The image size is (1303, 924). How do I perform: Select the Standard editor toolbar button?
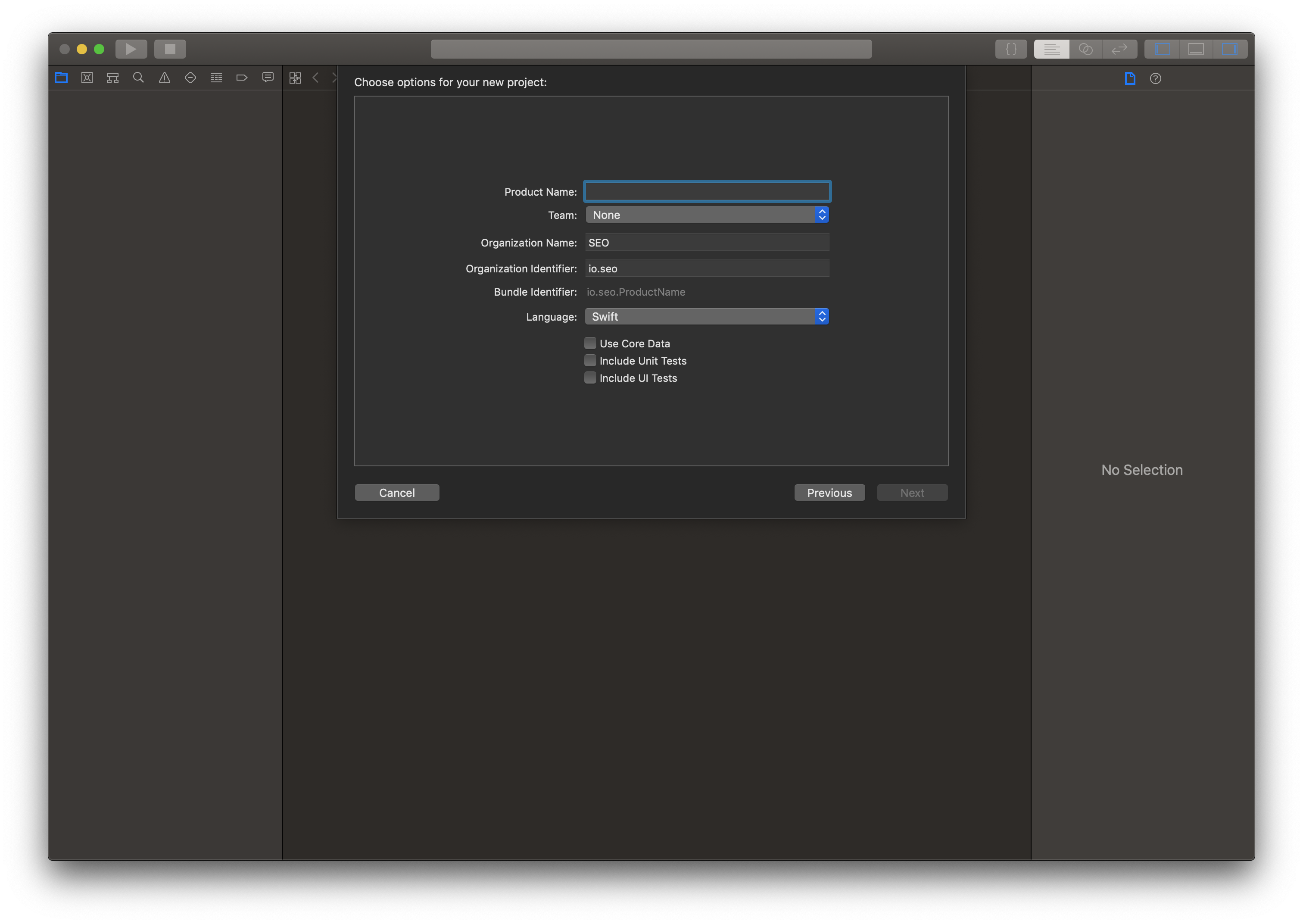pyautogui.click(x=1051, y=50)
